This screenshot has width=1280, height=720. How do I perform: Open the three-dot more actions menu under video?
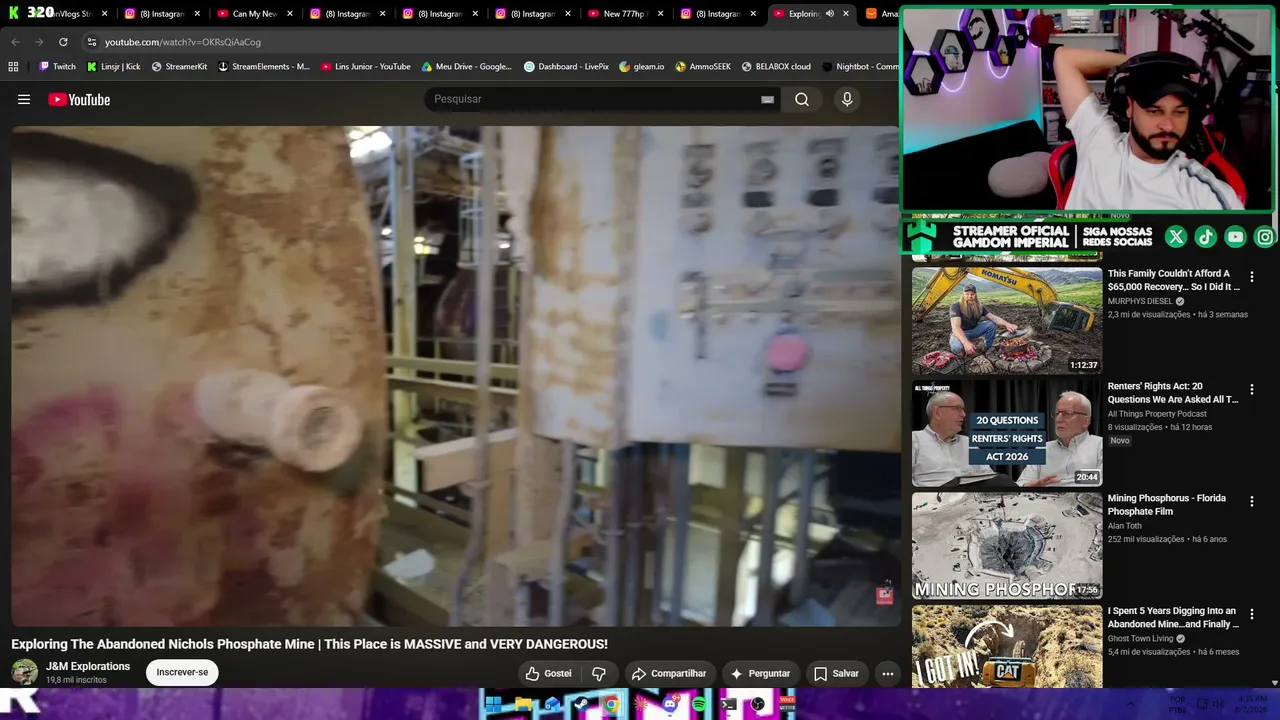click(887, 673)
